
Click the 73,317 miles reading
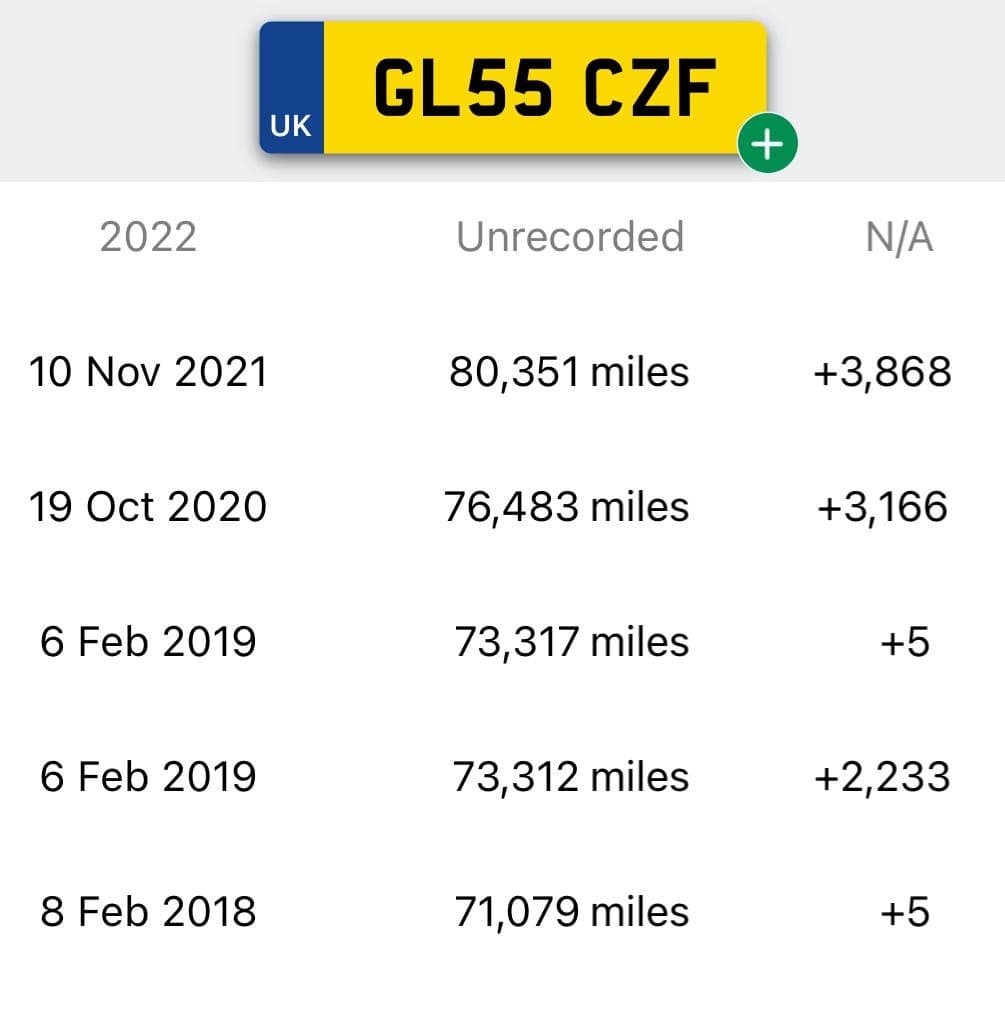coord(572,642)
